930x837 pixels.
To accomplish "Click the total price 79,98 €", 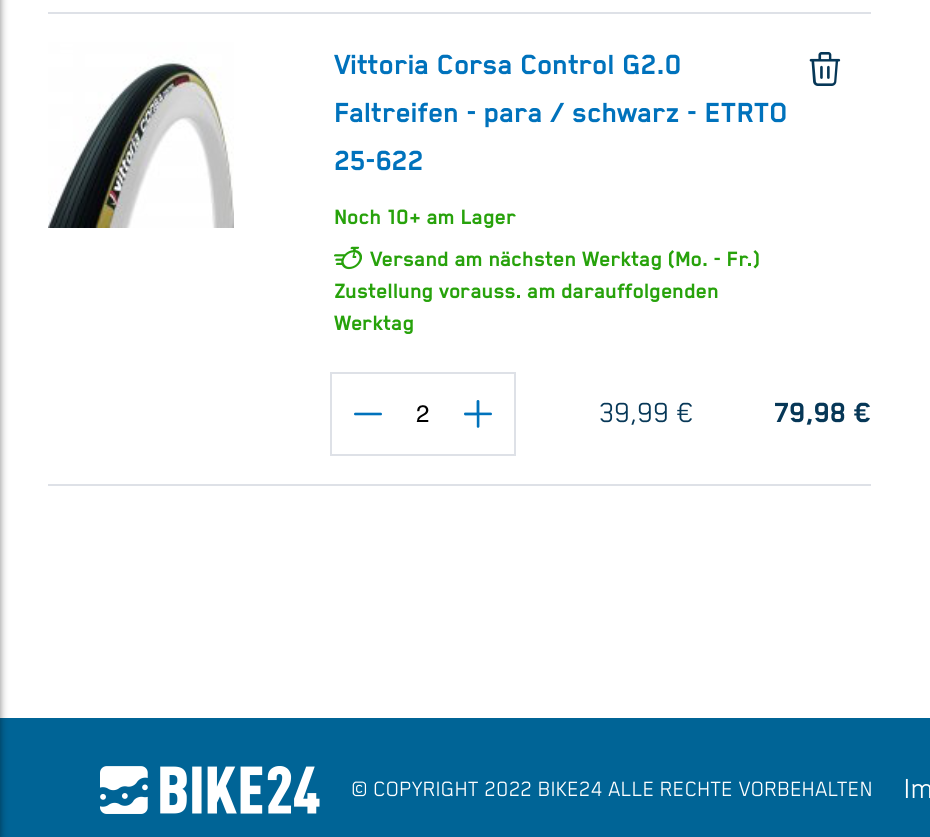I will (822, 413).
